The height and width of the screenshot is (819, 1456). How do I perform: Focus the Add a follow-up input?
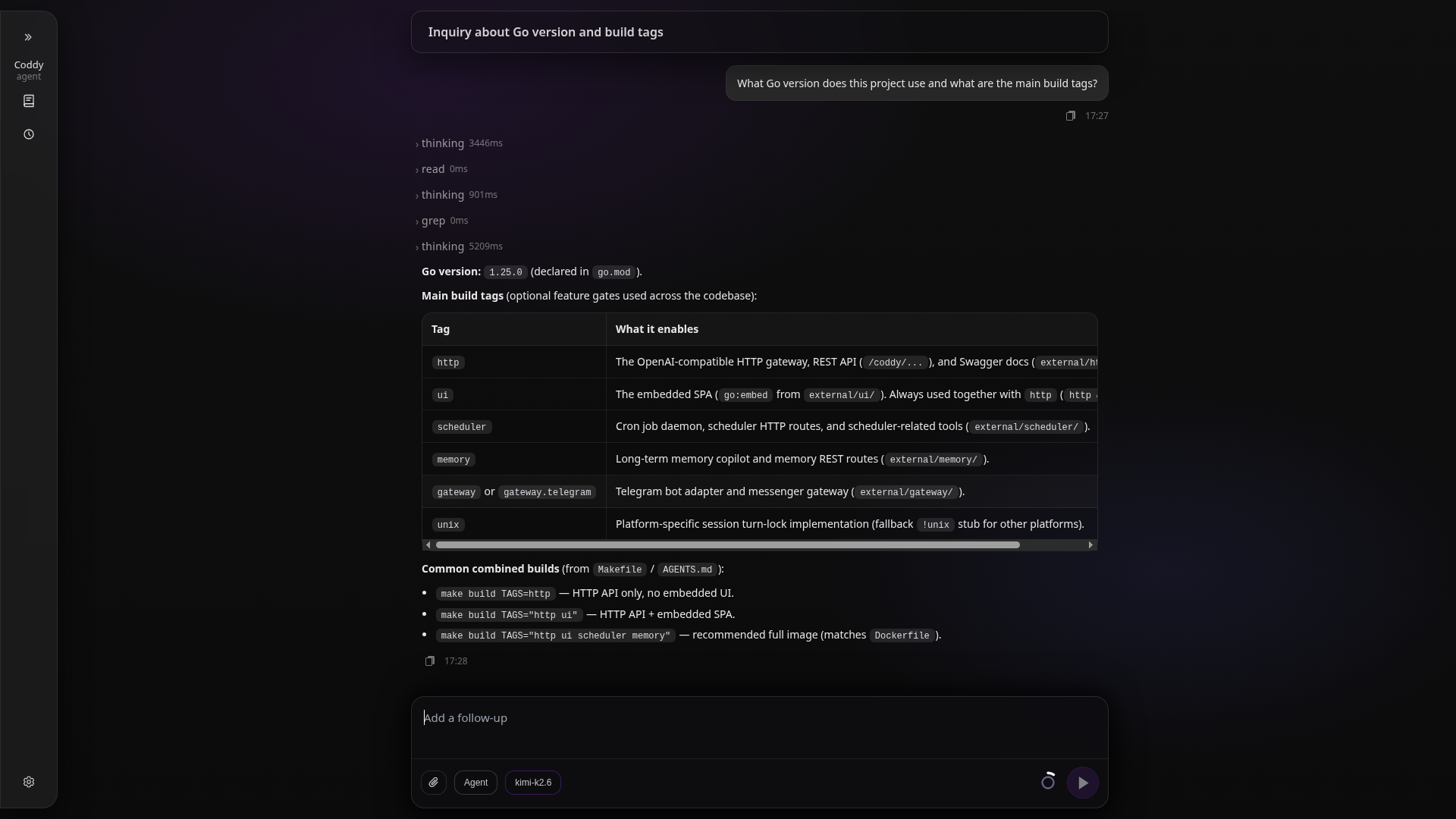(759, 727)
